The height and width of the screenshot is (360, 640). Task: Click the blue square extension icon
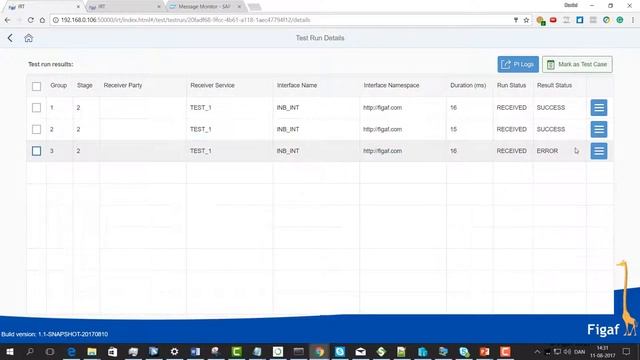coord(580,20)
